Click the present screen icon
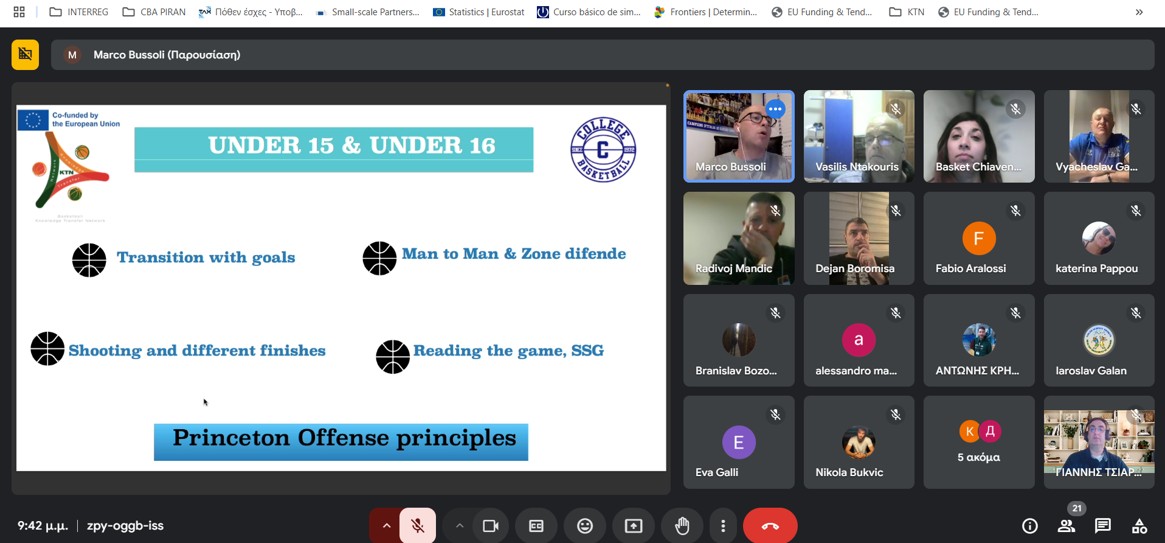This screenshot has height=543, width=1165. point(634,526)
